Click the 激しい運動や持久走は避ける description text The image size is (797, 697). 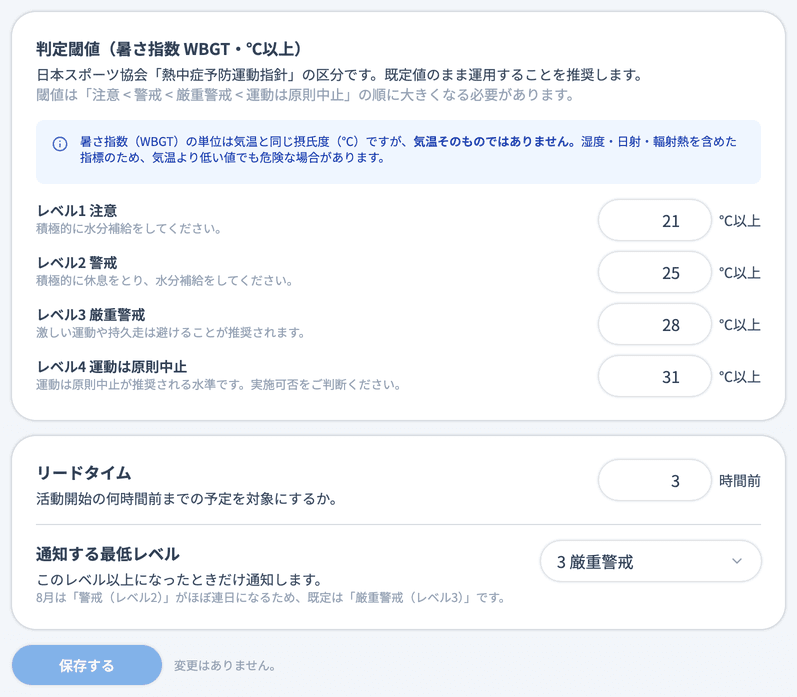point(171,332)
